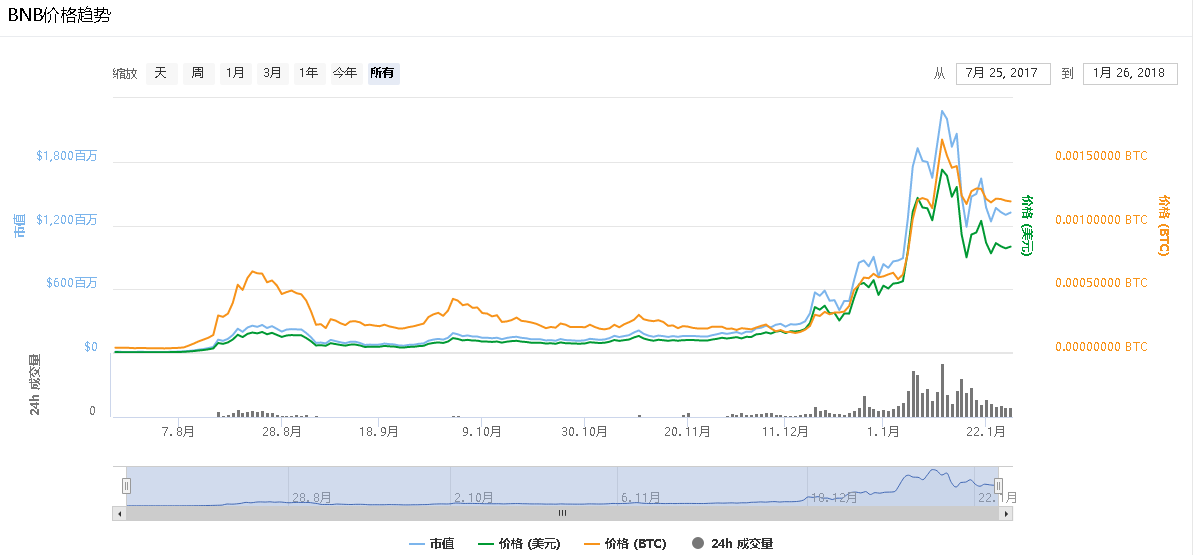Click the BNB价格趋势 heading
1193x555 pixels.
(59, 15)
